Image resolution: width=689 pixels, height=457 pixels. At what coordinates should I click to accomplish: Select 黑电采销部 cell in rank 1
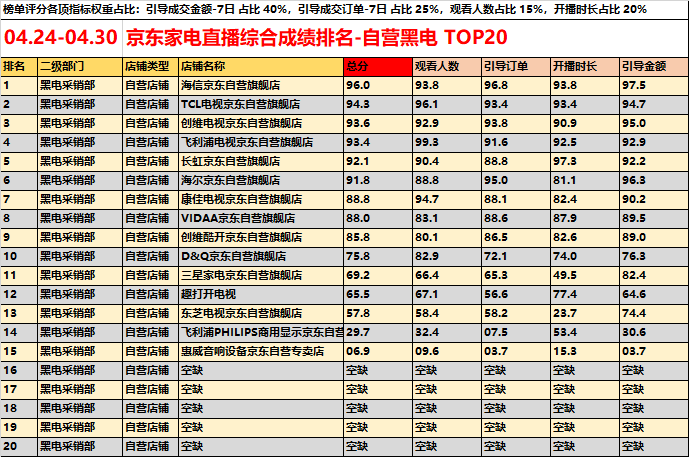click(x=80, y=85)
